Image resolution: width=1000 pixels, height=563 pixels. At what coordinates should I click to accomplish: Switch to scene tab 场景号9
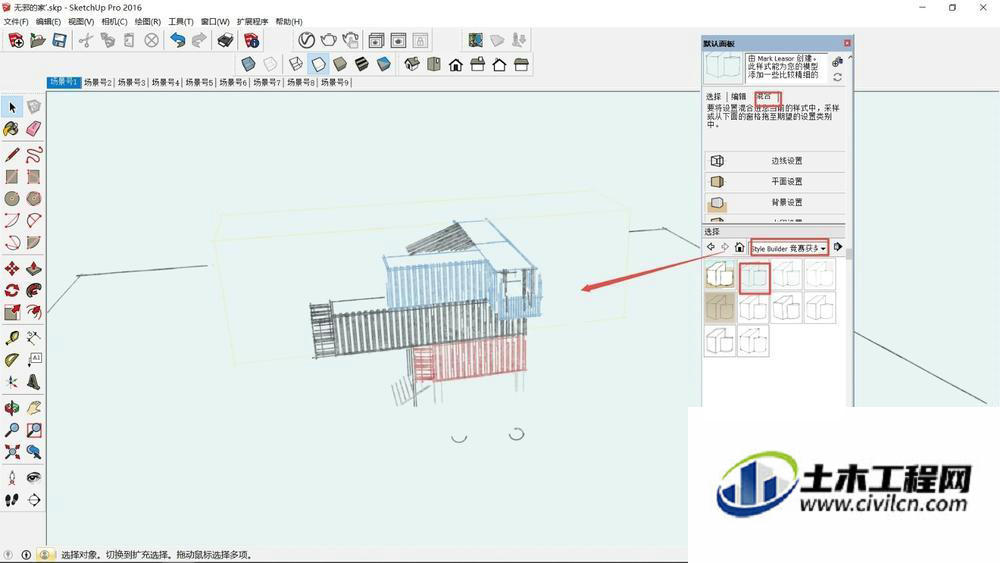(x=335, y=82)
